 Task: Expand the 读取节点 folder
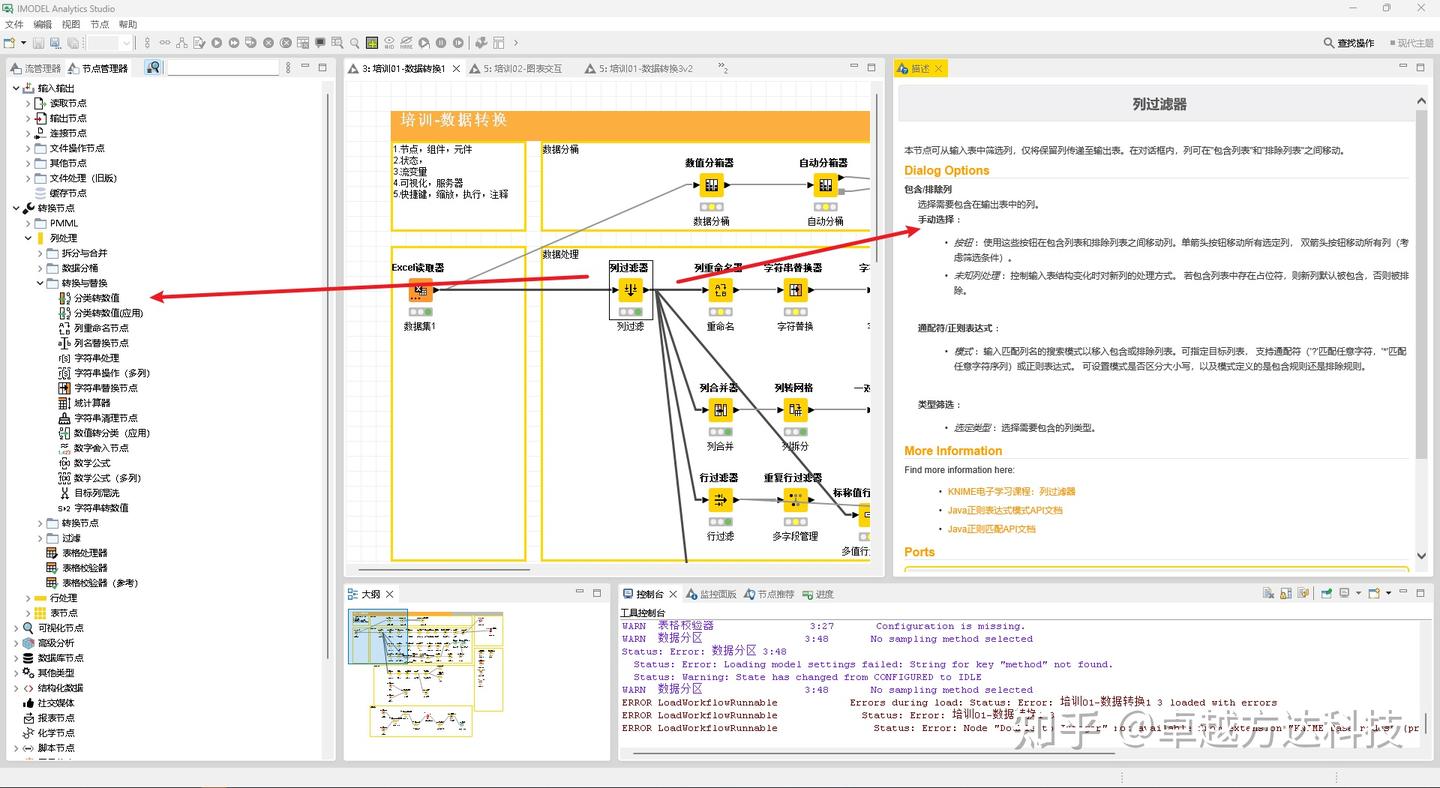[28, 103]
